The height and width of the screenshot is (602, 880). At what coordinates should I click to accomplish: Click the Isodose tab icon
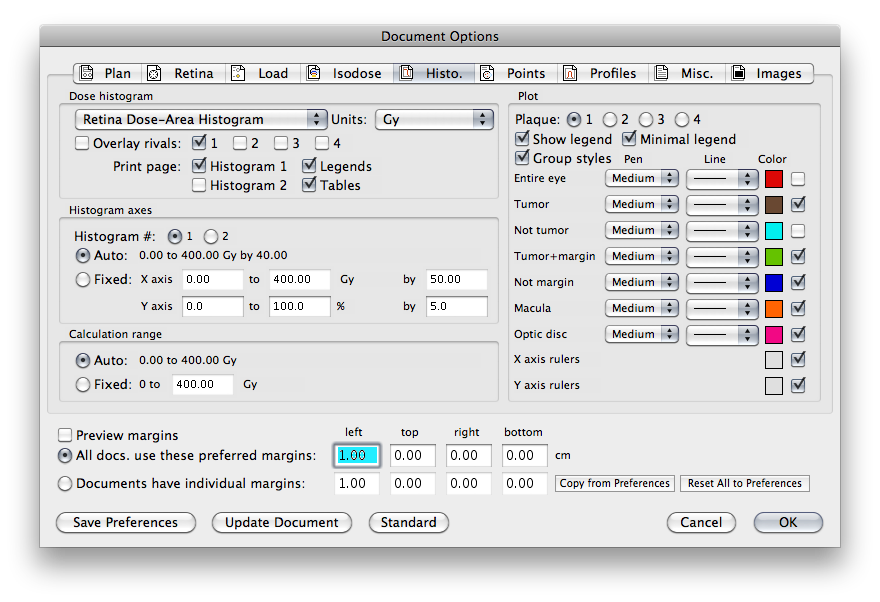[x=313, y=73]
